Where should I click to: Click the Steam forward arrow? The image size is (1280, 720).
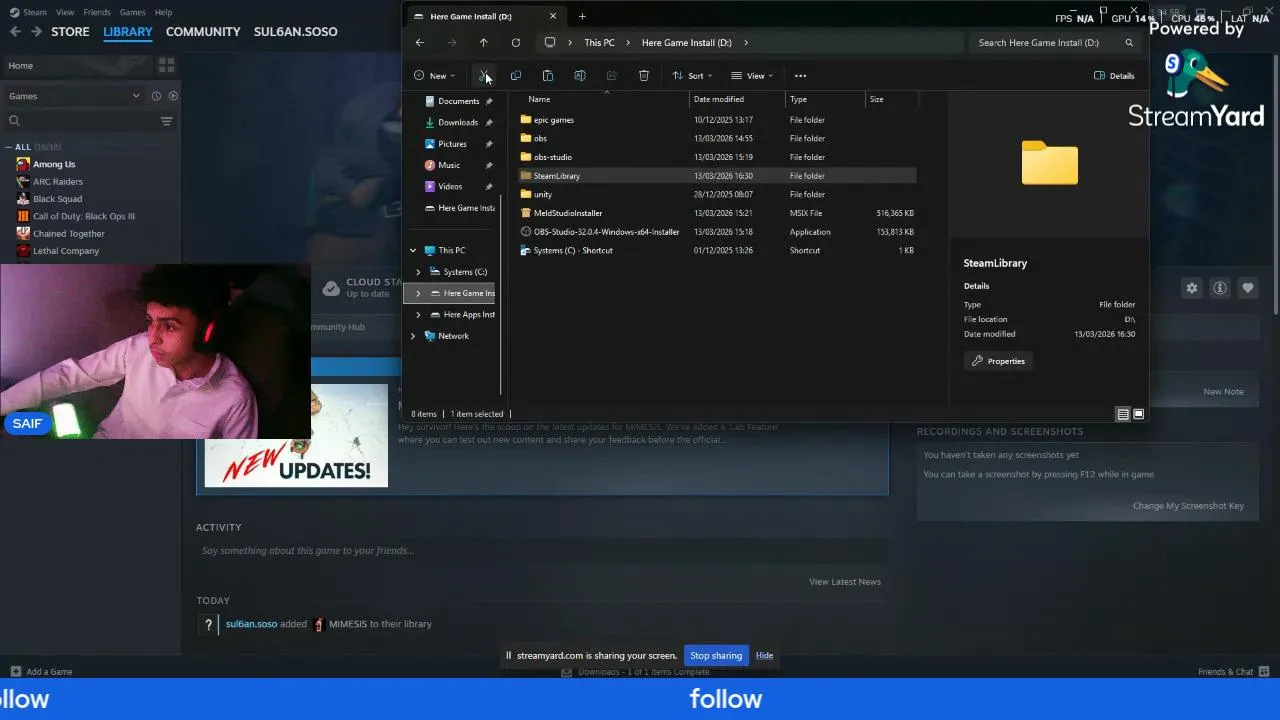pyautogui.click(x=36, y=32)
